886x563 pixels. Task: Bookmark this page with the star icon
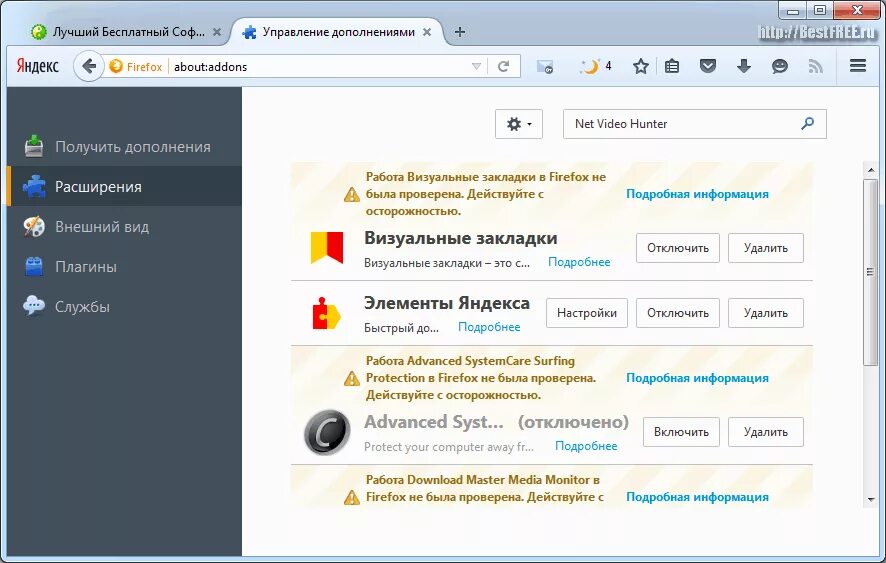[x=640, y=67]
